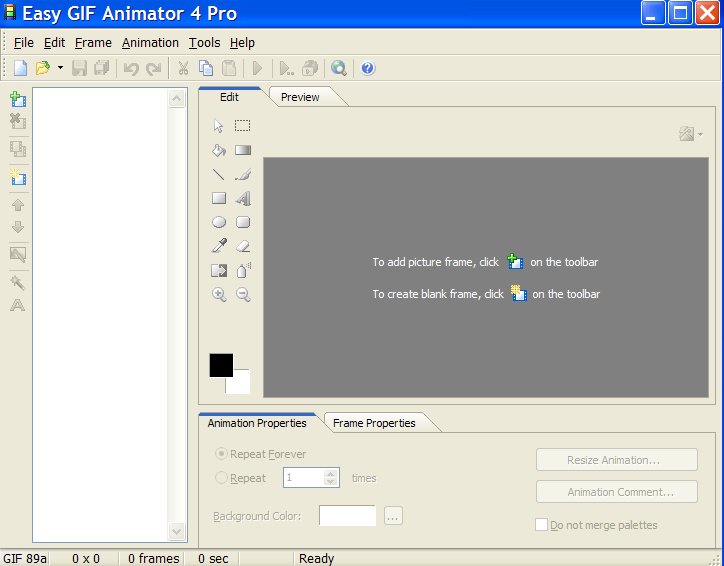Click the black foreground color swatch

pyautogui.click(x=221, y=365)
